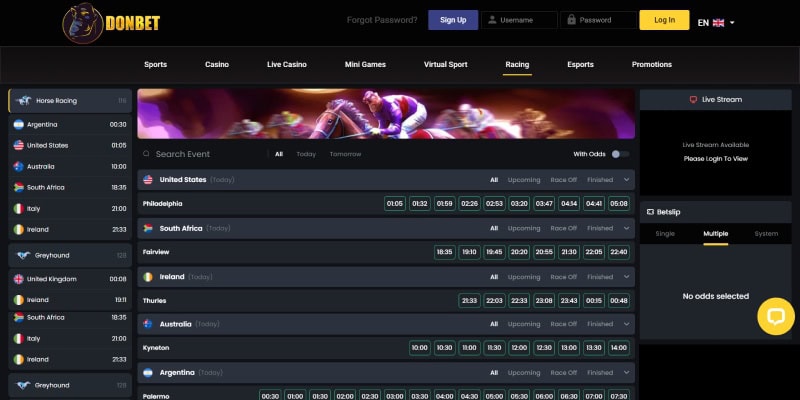The width and height of the screenshot is (800, 400).
Task: Click the first Greyhound category icon
Action: (x=22, y=255)
